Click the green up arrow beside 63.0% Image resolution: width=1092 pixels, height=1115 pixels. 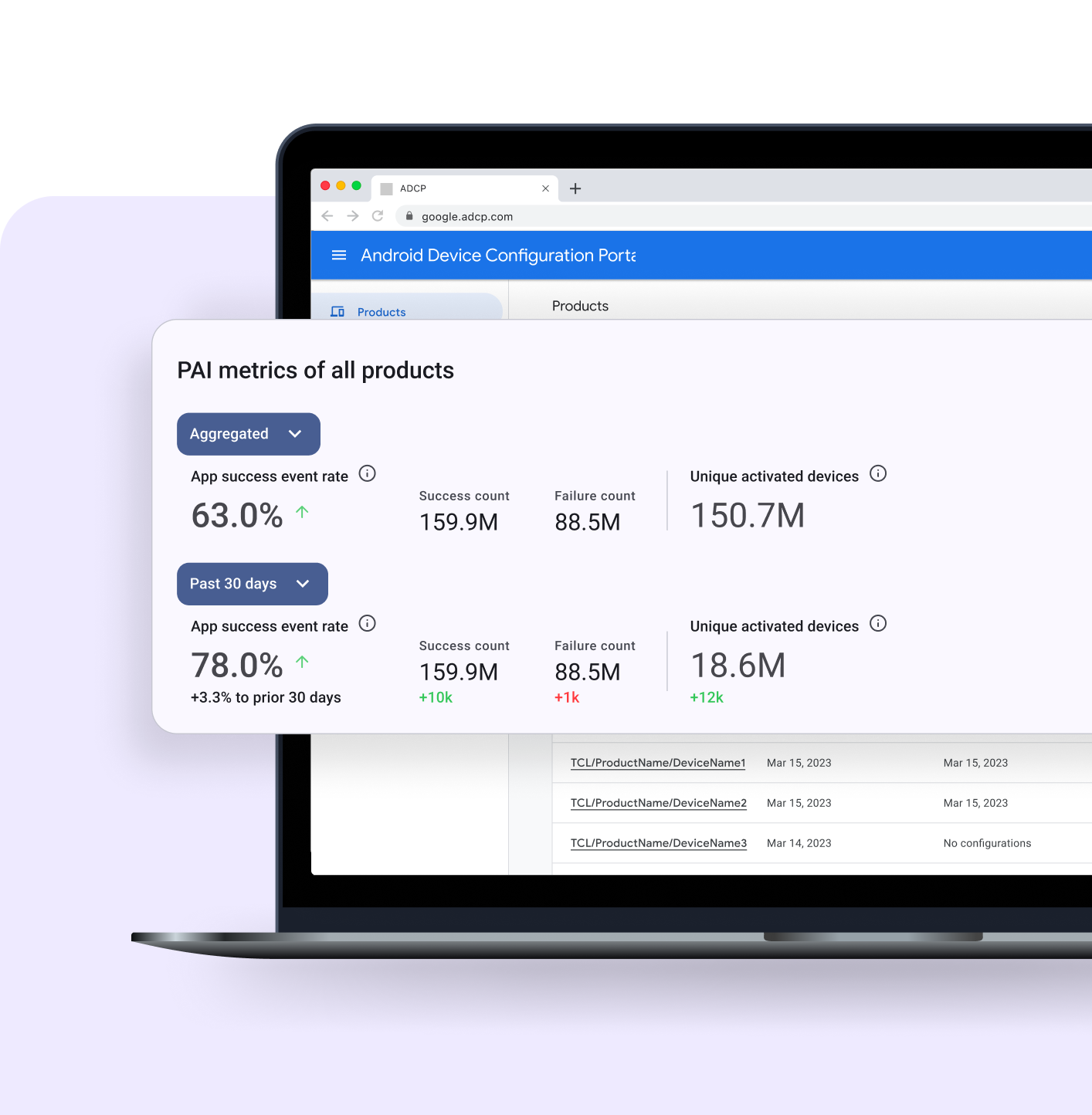pos(302,511)
